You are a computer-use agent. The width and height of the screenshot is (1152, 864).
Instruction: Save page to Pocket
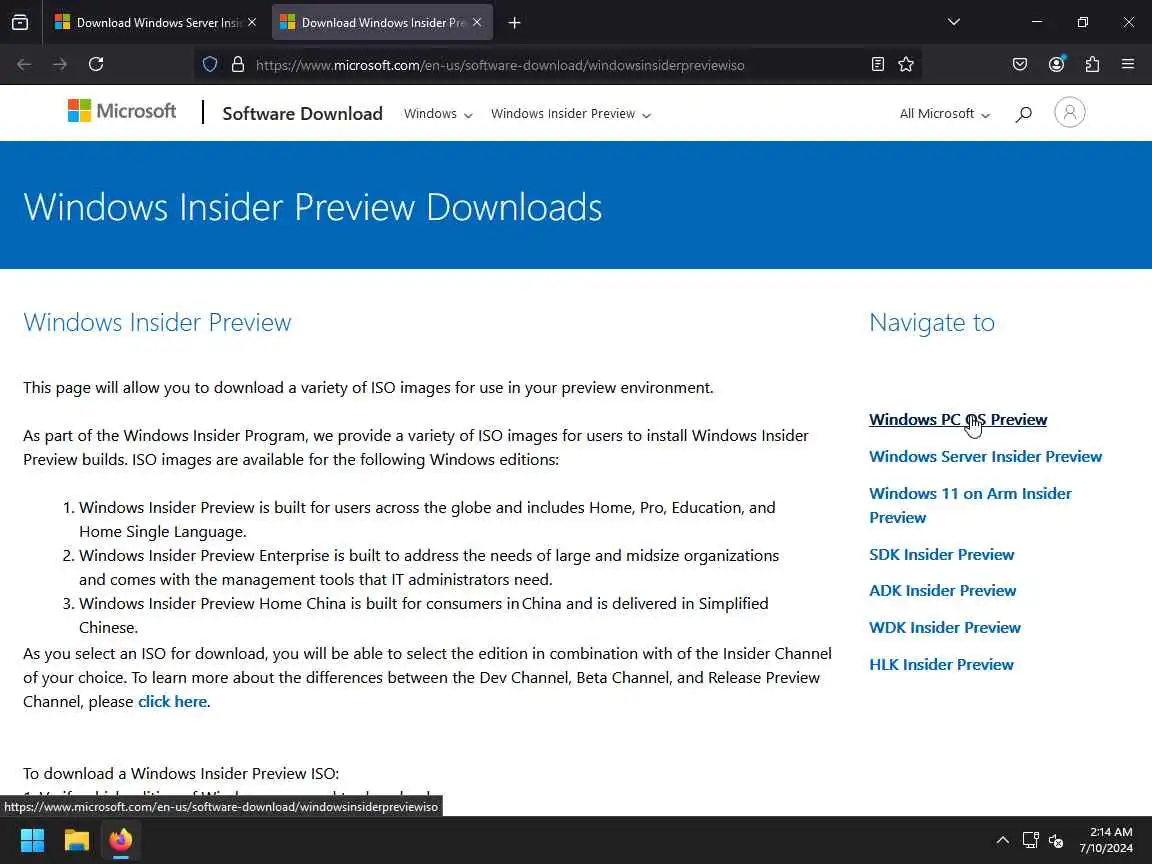[1020, 65]
